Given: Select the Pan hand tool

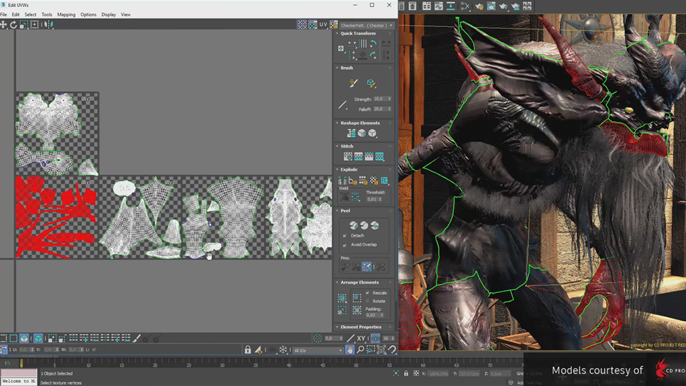Looking at the screenshot, I should coord(350,350).
